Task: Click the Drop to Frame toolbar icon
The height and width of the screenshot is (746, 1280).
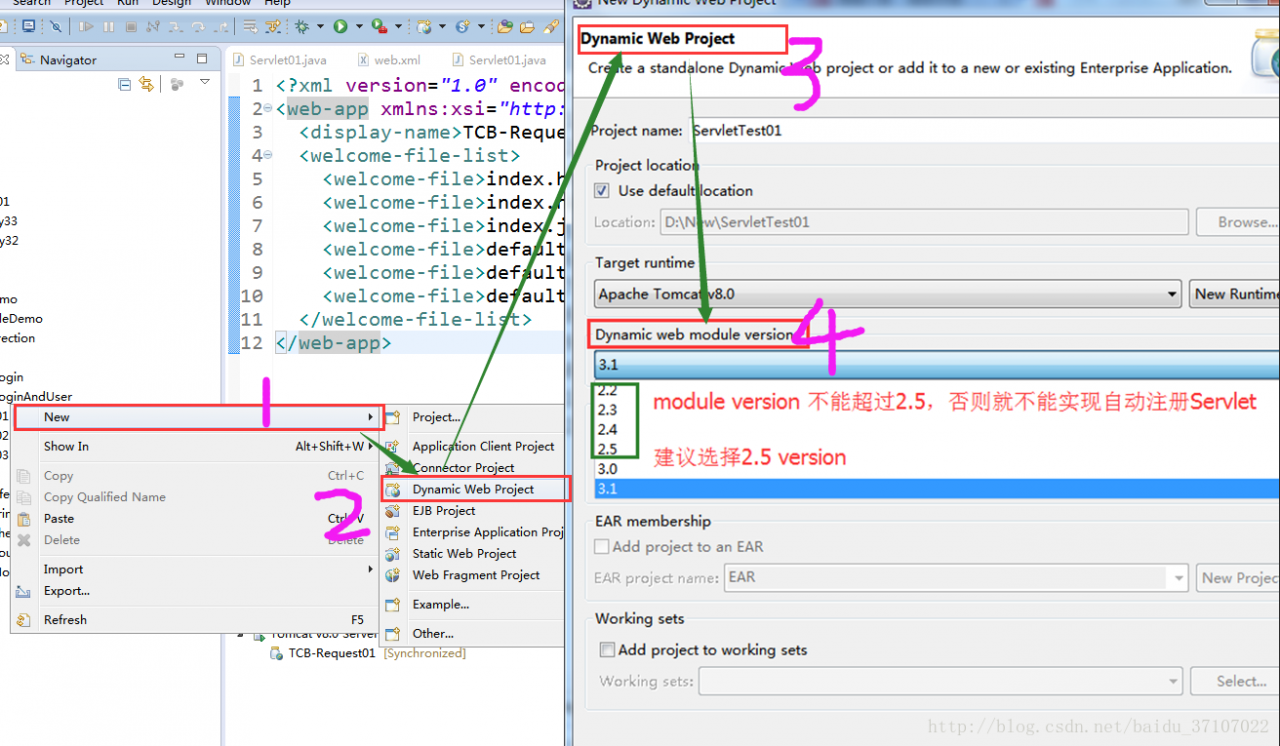Action: [x=249, y=27]
